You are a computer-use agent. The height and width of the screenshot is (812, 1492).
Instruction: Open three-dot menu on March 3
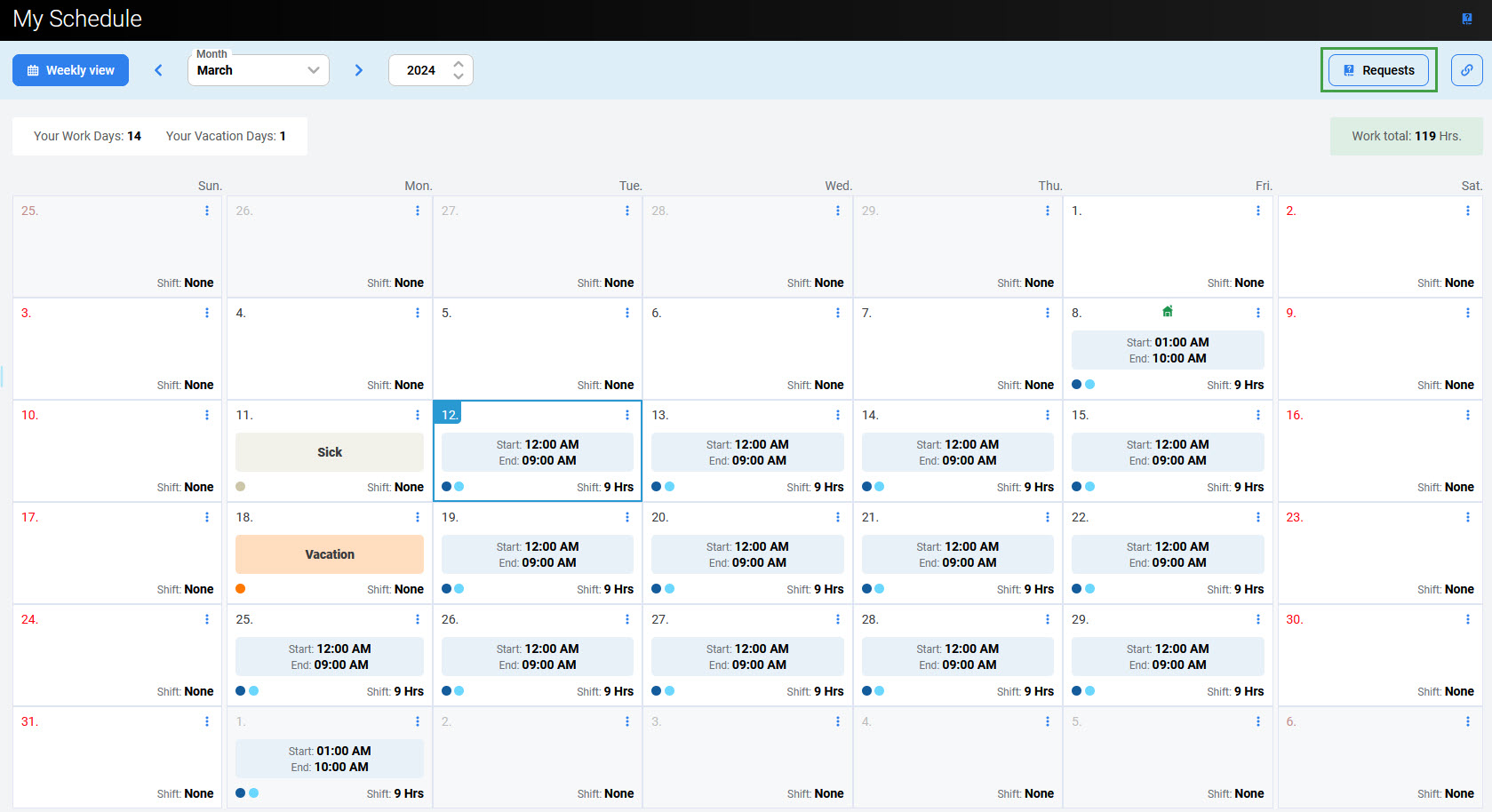tap(207, 313)
